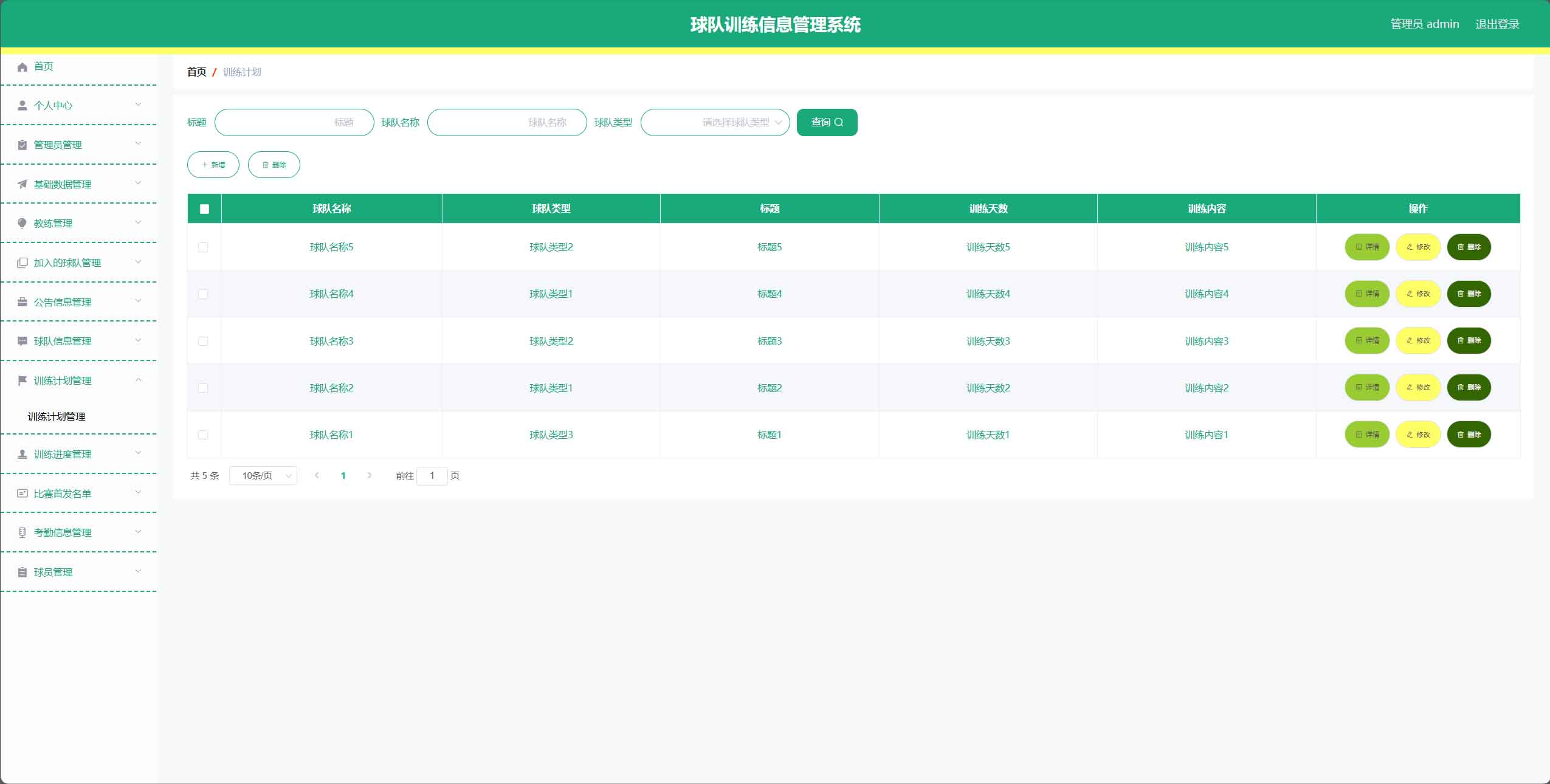Screen dimensions: 1550x784
Task: Click 管理员 admin in the header
Action: click(x=1425, y=24)
